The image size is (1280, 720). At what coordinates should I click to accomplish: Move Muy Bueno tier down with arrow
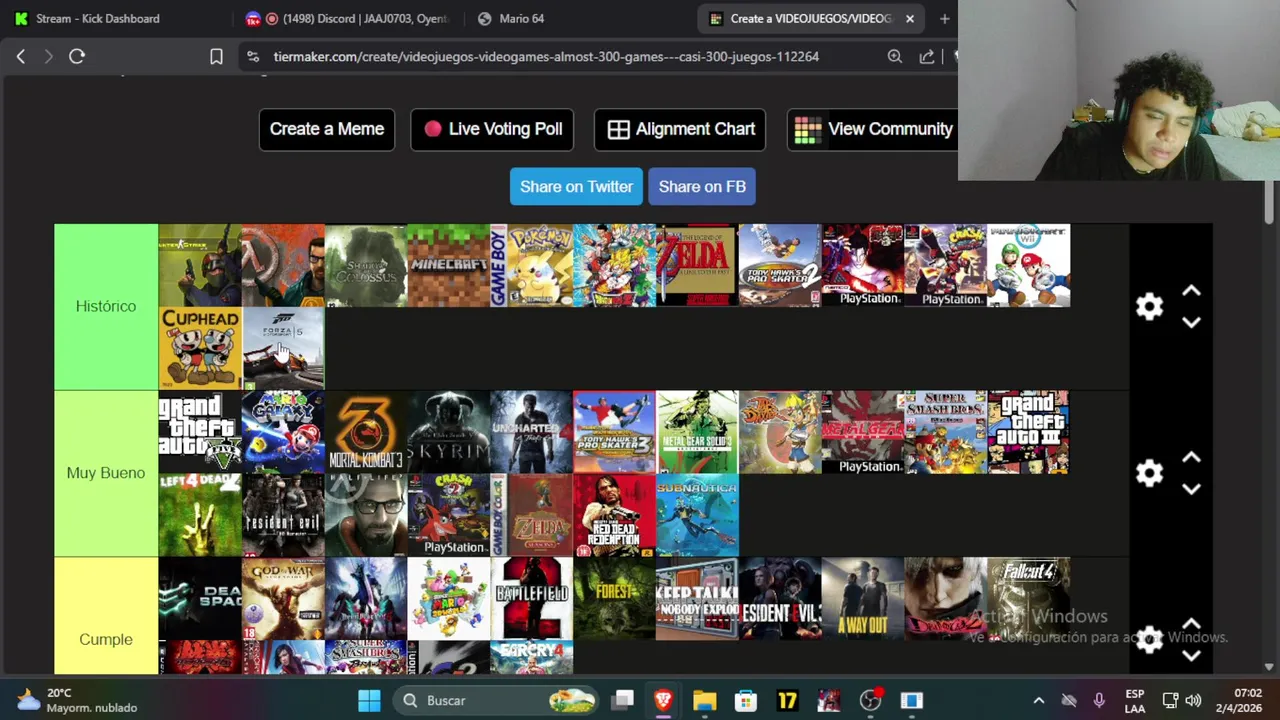[x=1191, y=489]
